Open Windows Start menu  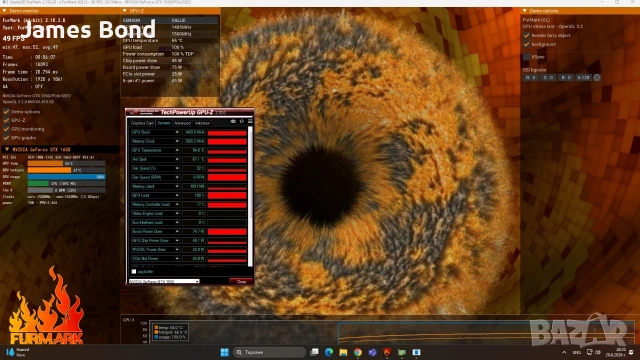224,352
